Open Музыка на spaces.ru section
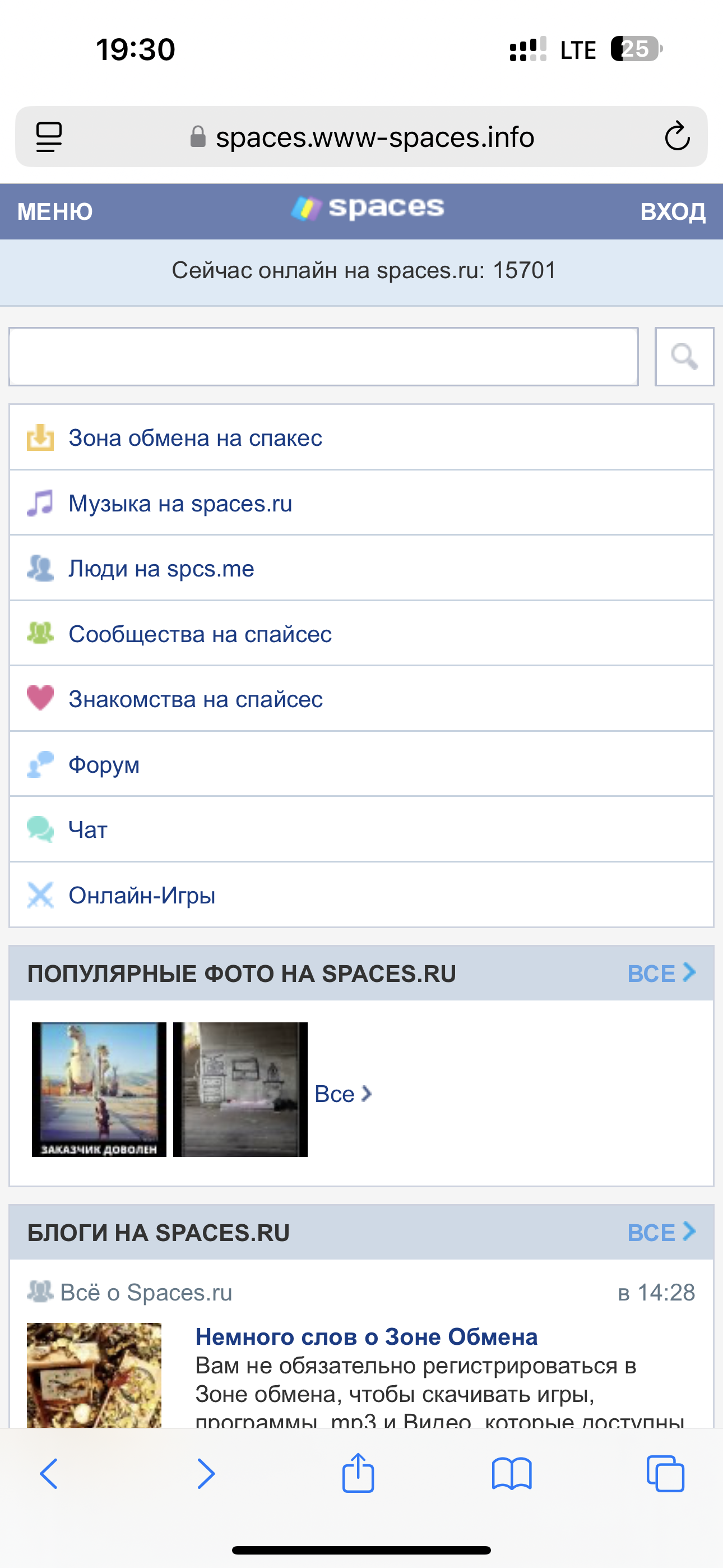 [180, 504]
